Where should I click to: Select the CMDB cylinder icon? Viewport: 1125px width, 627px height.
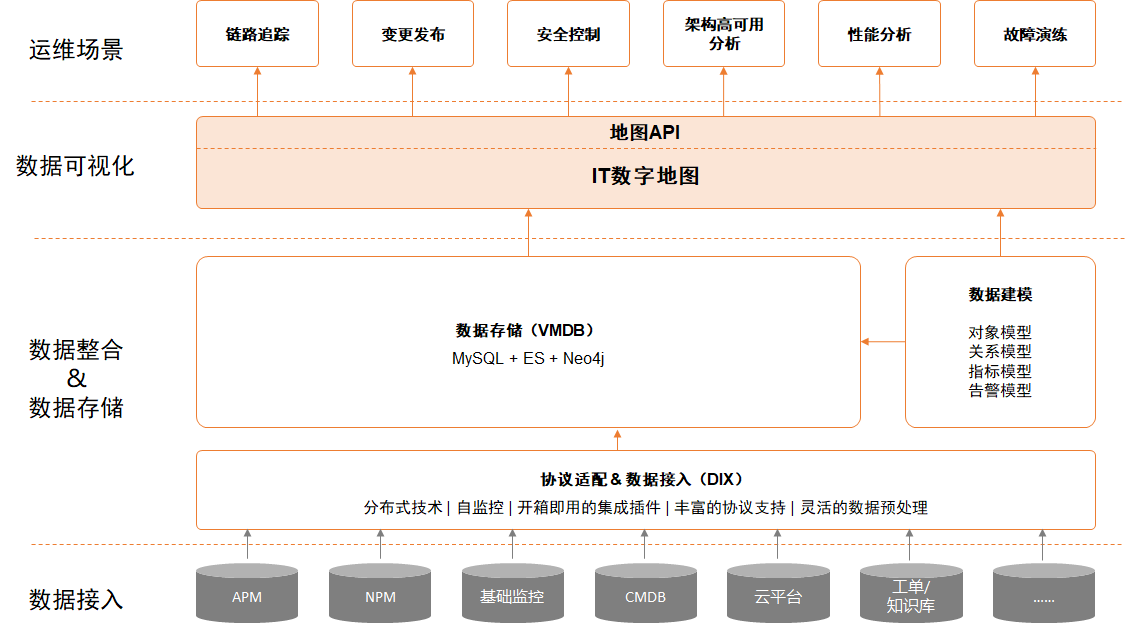point(645,593)
